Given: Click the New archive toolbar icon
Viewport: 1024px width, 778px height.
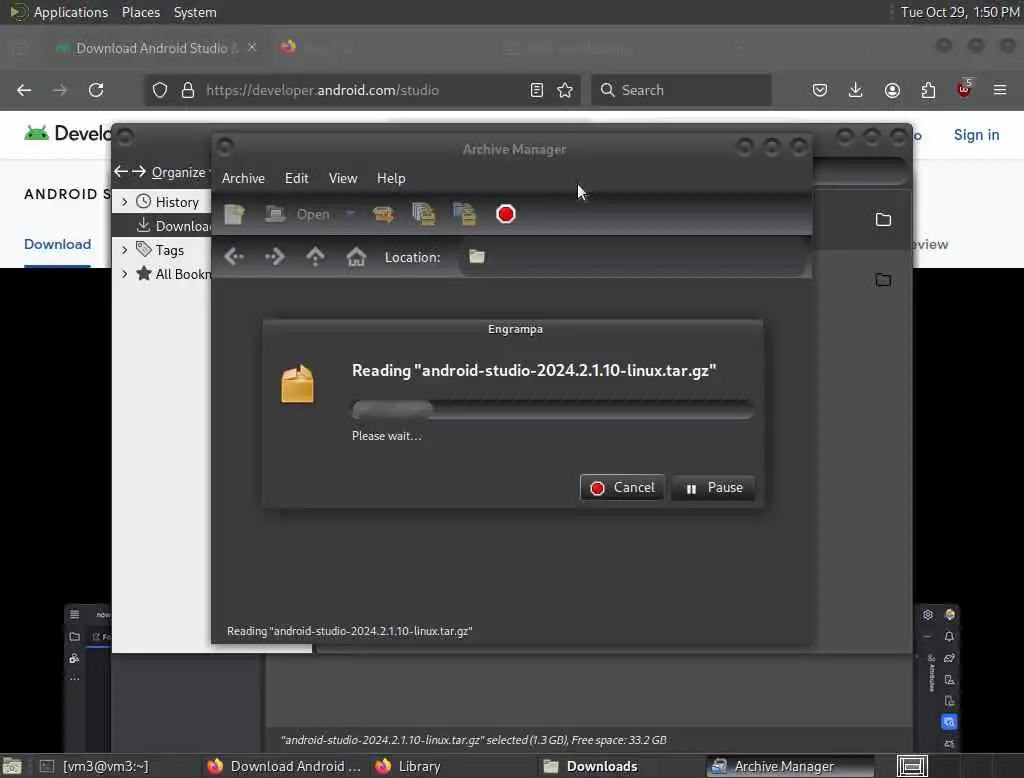Looking at the screenshot, I should click(x=234, y=214).
